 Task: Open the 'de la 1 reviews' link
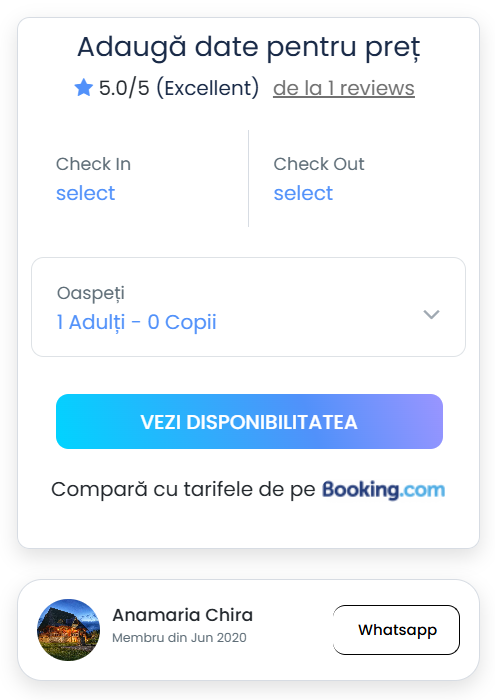[x=344, y=88]
